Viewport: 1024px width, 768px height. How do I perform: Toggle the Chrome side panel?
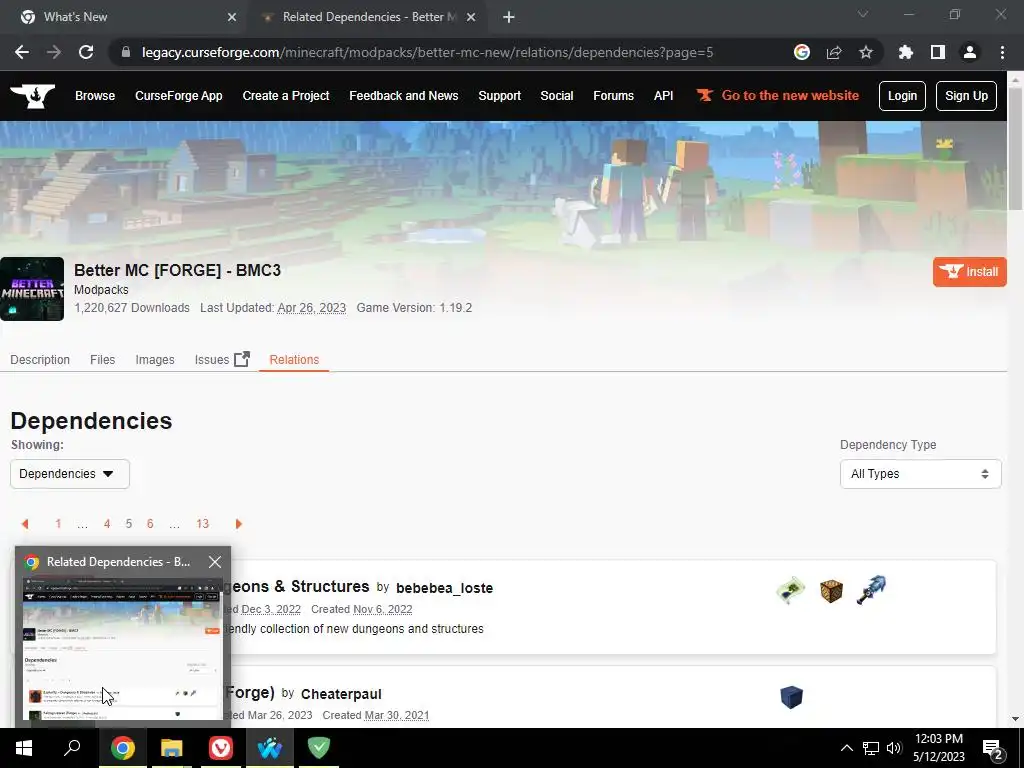coord(938,52)
